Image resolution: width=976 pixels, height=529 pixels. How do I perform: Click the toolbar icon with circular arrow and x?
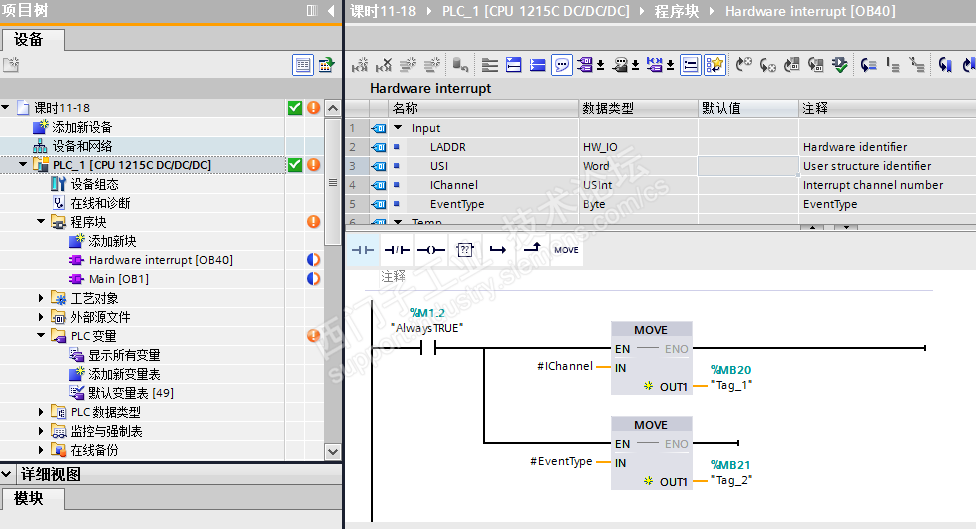(x=743, y=65)
